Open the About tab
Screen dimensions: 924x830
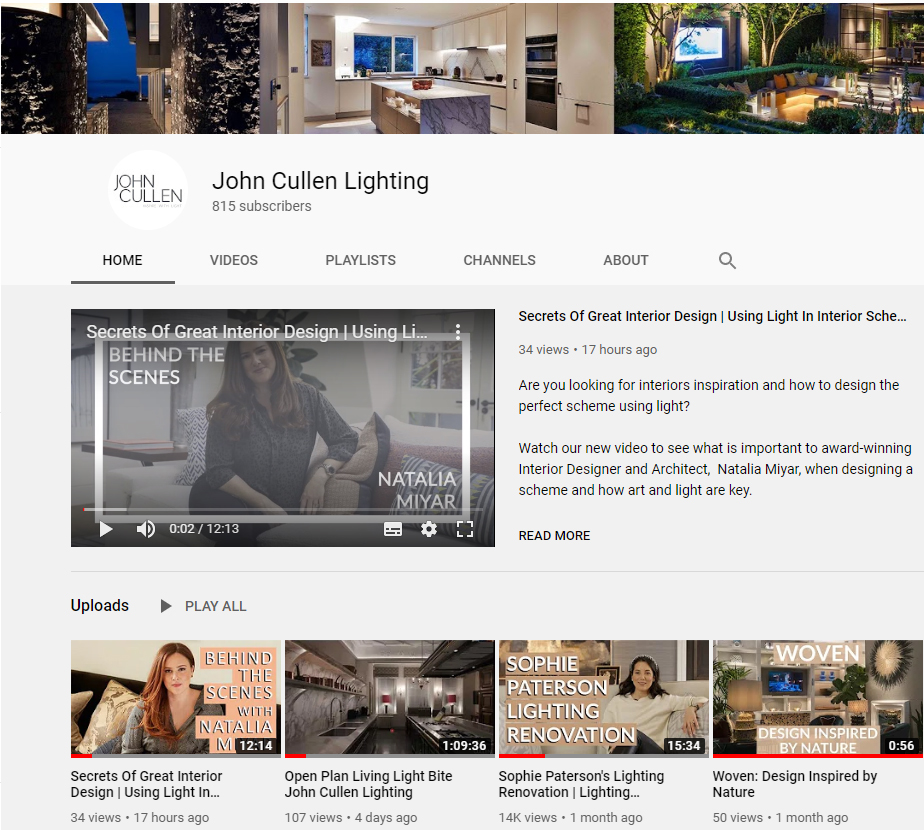pos(626,260)
